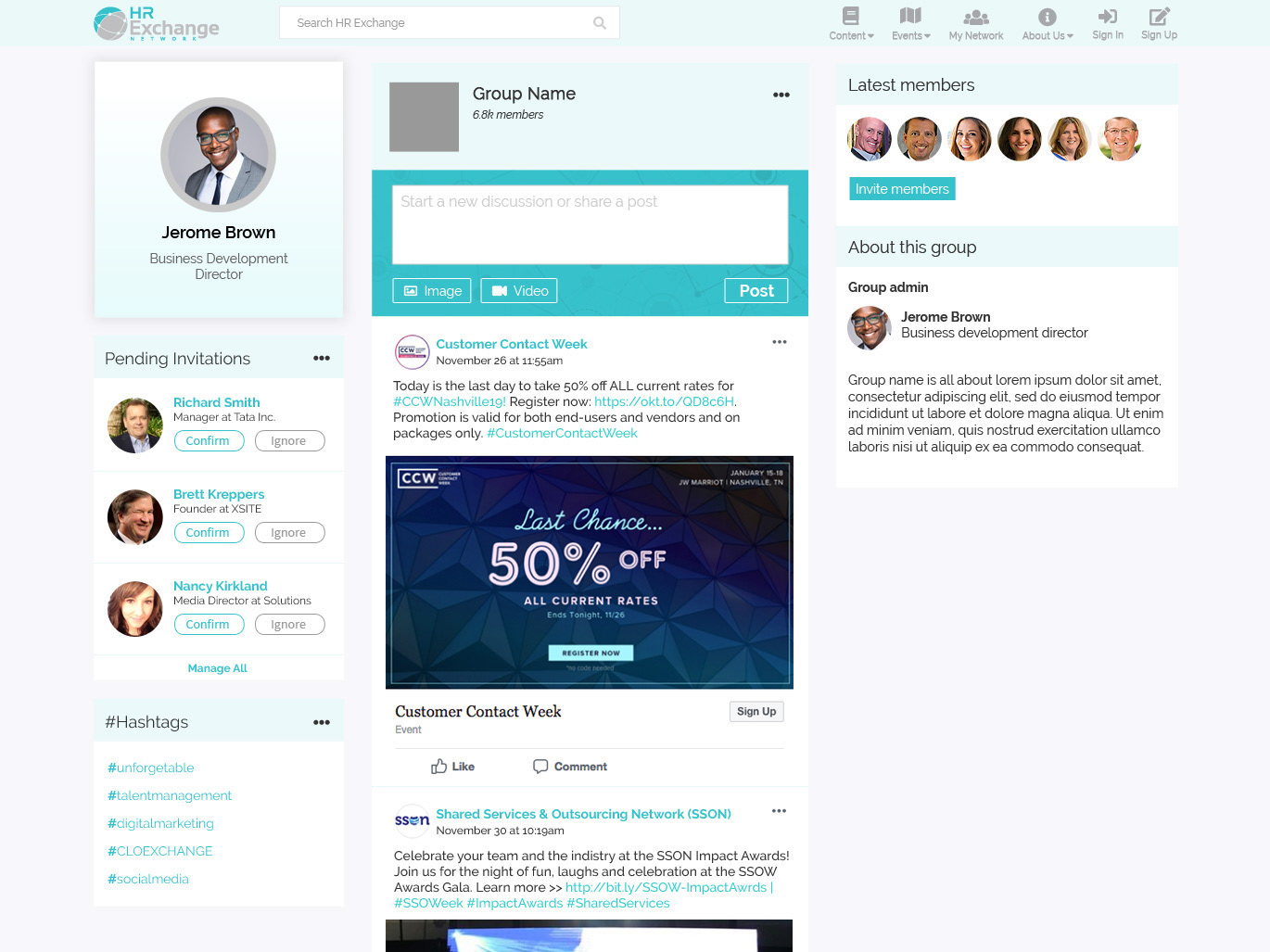Ignore Richard Smith's invitation
The image size is (1270, 952).
click(289, 441)
